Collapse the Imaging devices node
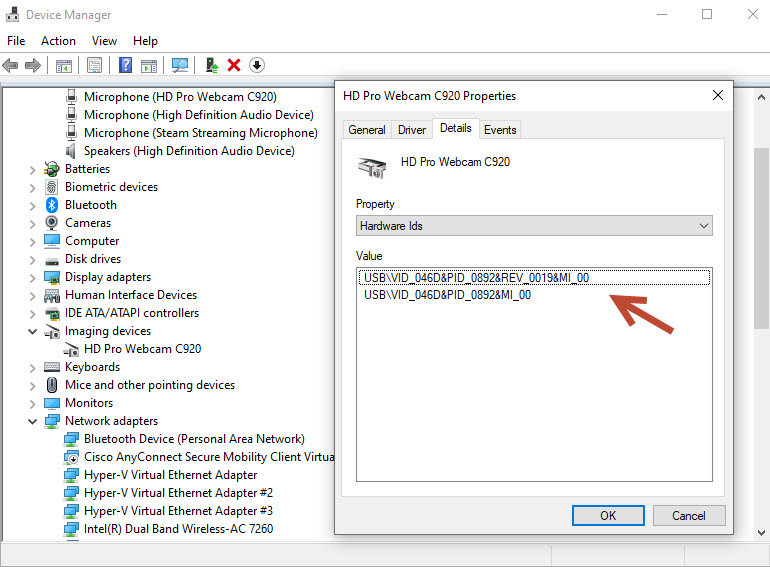 pos(32,331)
